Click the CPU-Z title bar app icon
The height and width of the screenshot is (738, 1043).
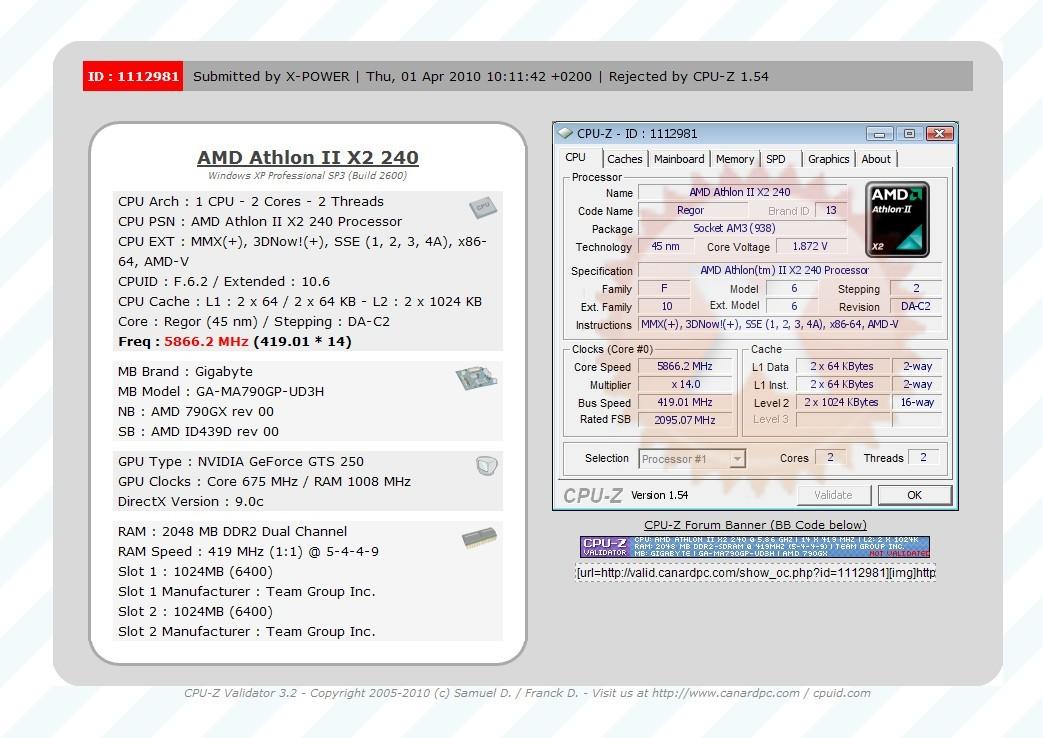[x=565, y=133]
